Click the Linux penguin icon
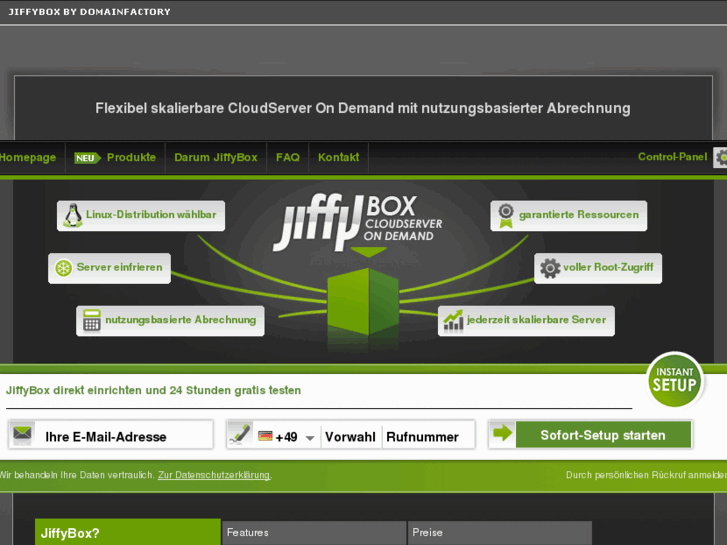 pyautogui.click(x=73, y=215)
